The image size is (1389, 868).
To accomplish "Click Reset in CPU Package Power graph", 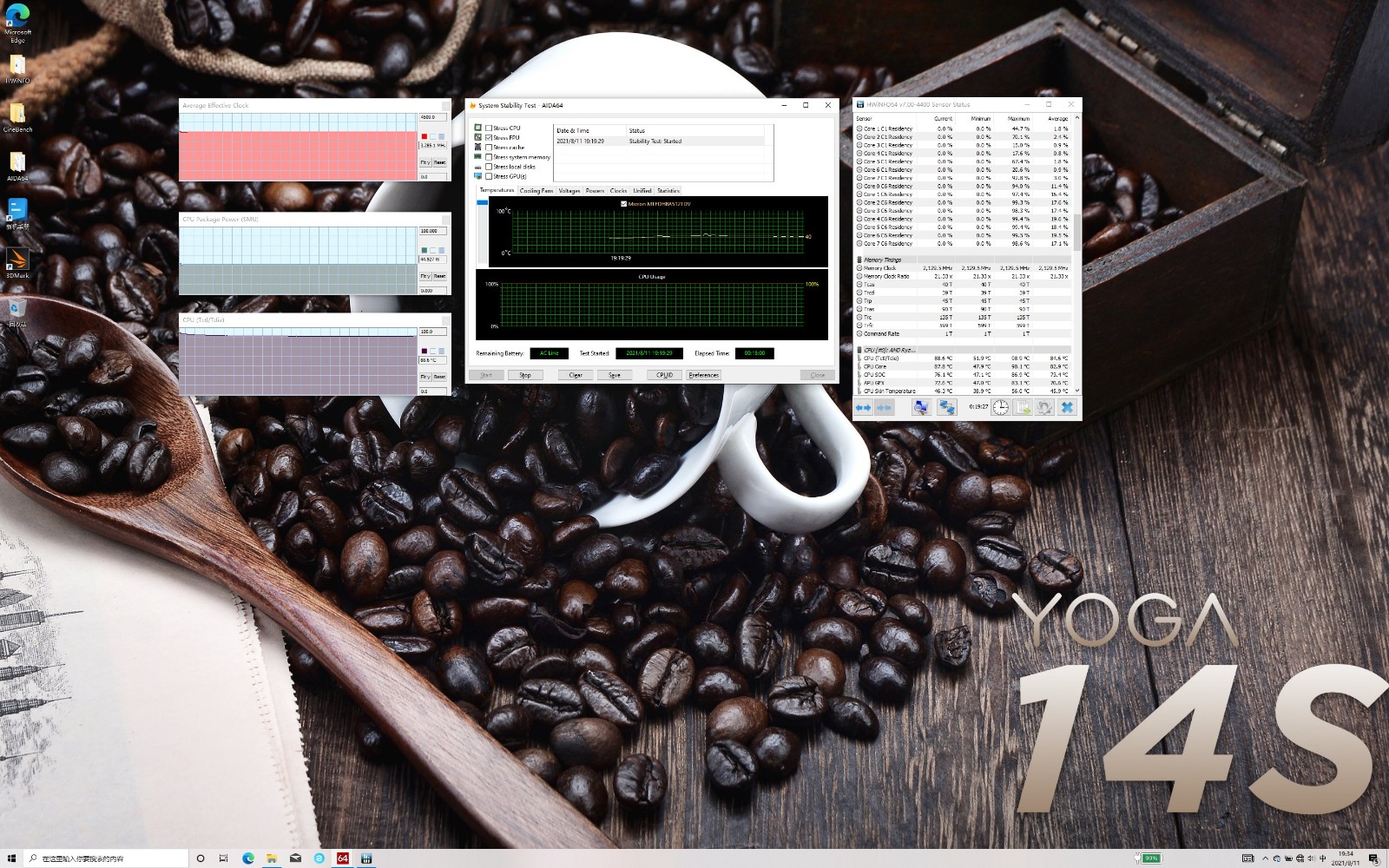I will [440, 276].
